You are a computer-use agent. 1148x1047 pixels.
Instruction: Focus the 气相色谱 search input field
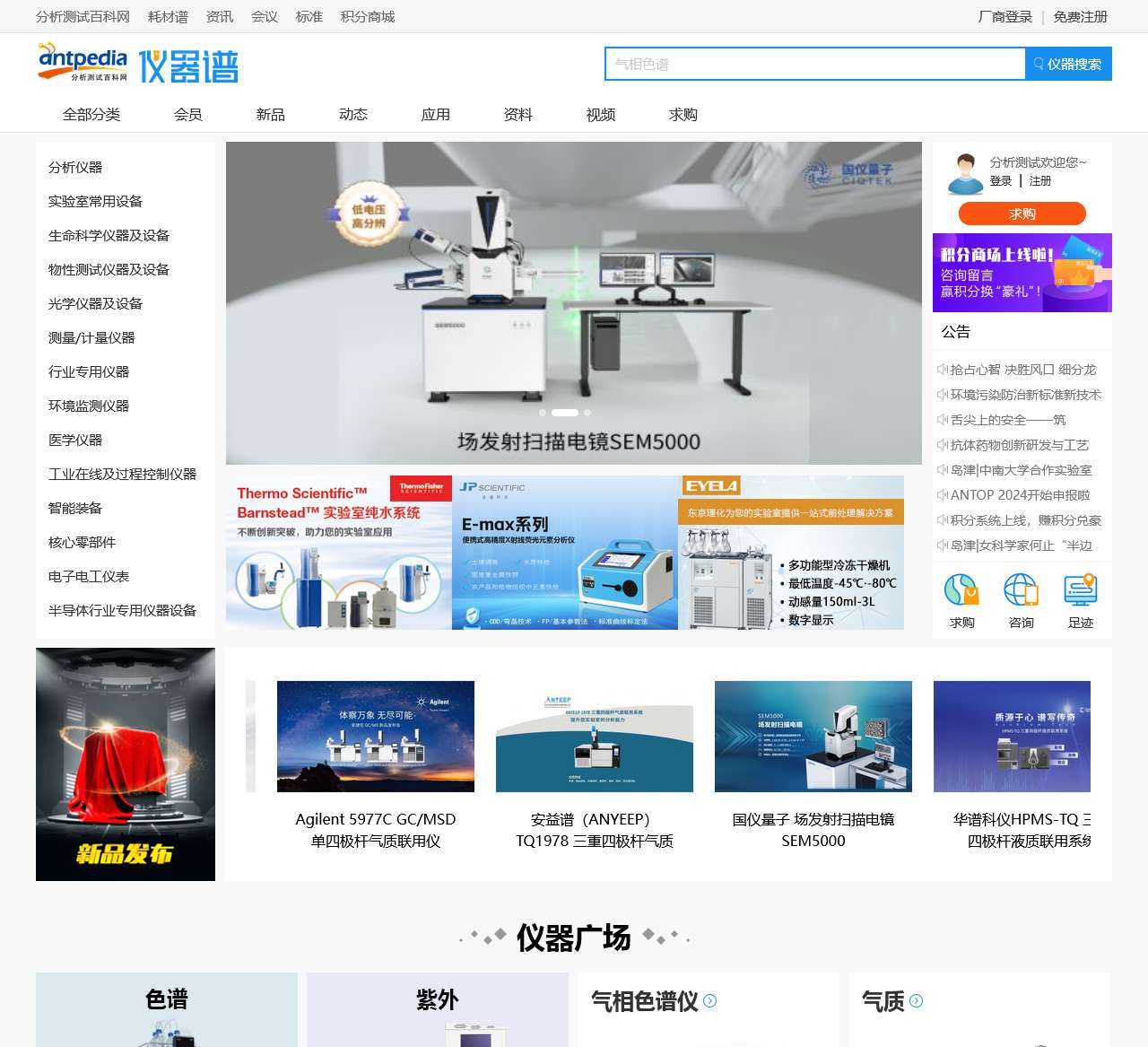pyautogui.click(x=815, y=64)
